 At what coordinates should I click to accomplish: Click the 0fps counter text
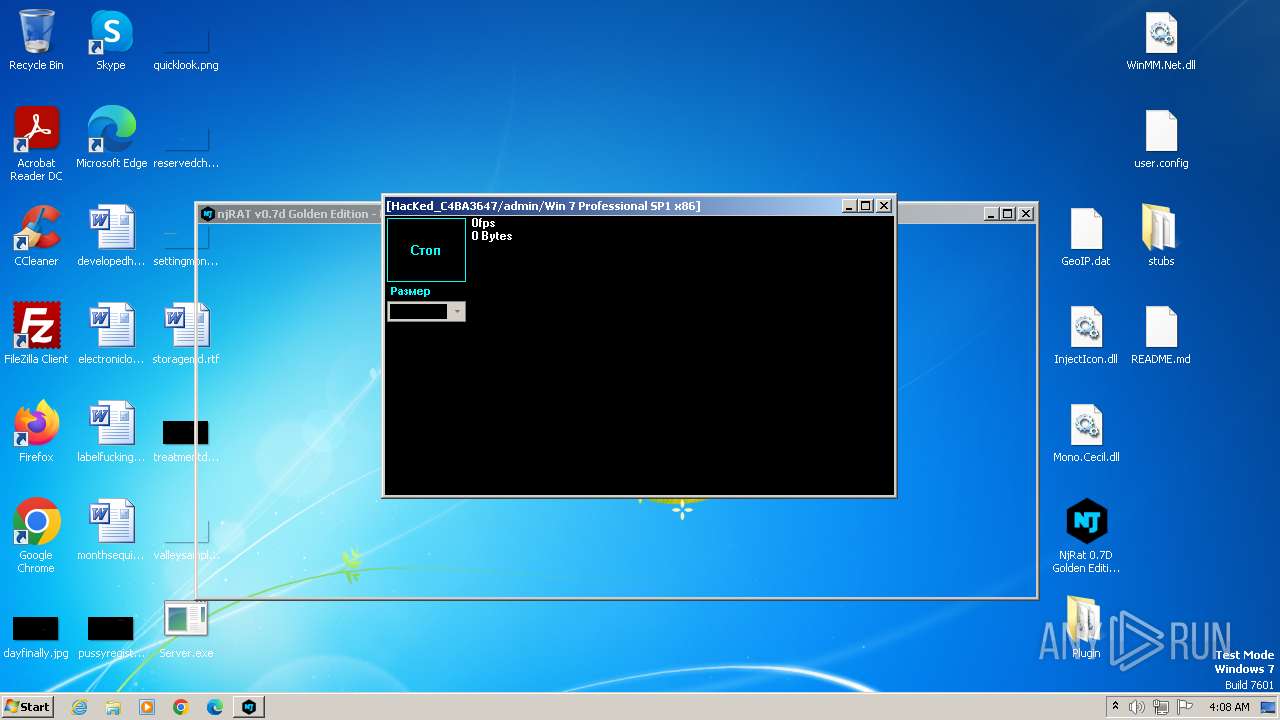[x=484, y=223]
